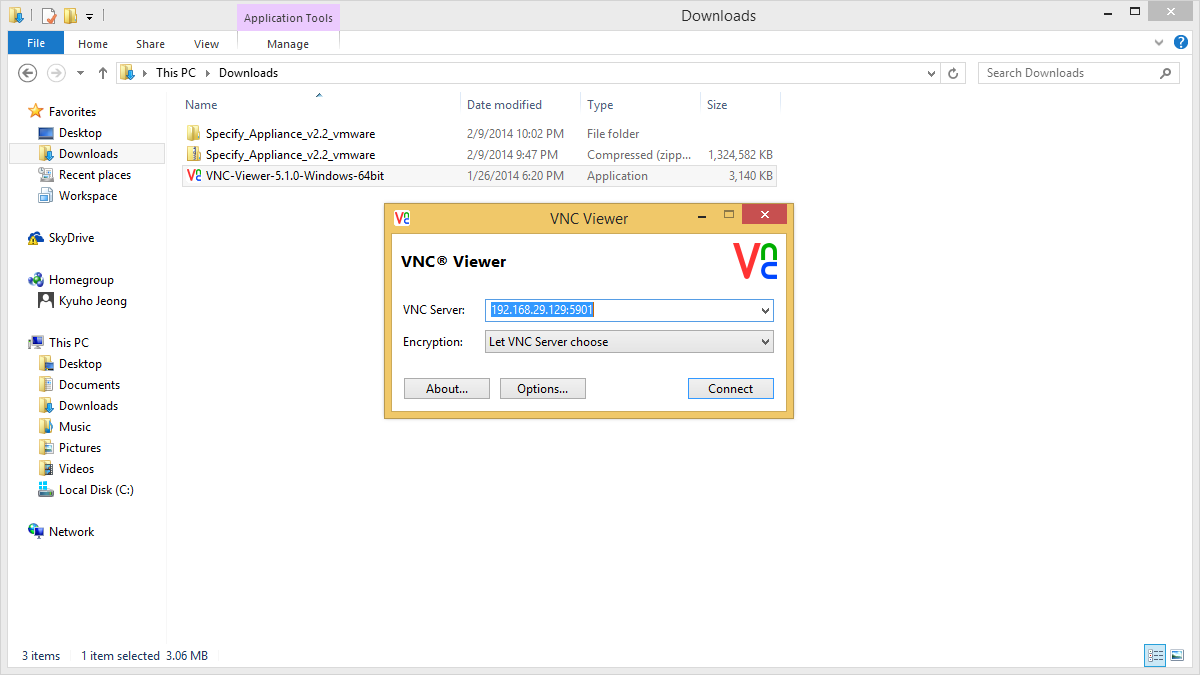Click the Local Disk (C:) drive icon

[x=46, y=490]
